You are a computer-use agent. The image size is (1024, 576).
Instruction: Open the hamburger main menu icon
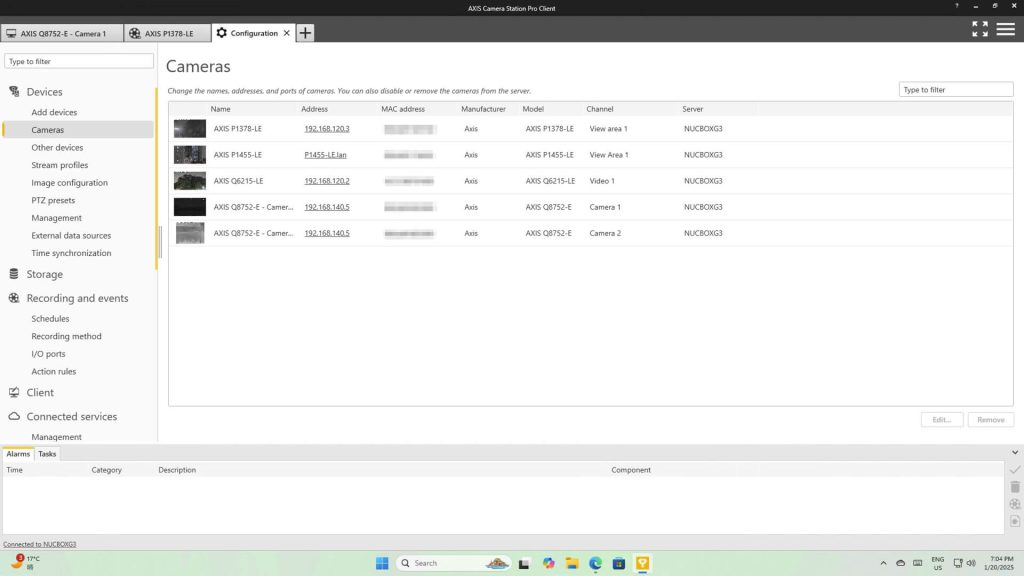click(x=1005, y=29)
